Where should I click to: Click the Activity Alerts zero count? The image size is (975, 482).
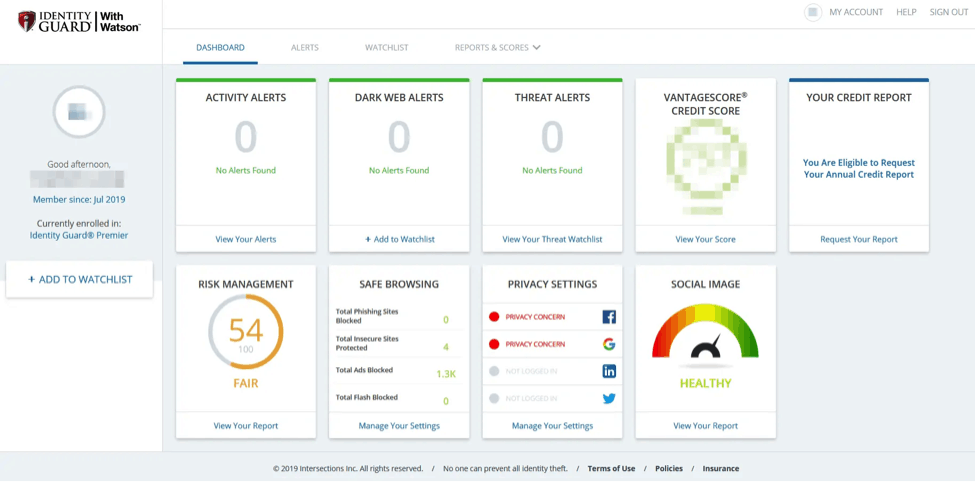(246, 137)
